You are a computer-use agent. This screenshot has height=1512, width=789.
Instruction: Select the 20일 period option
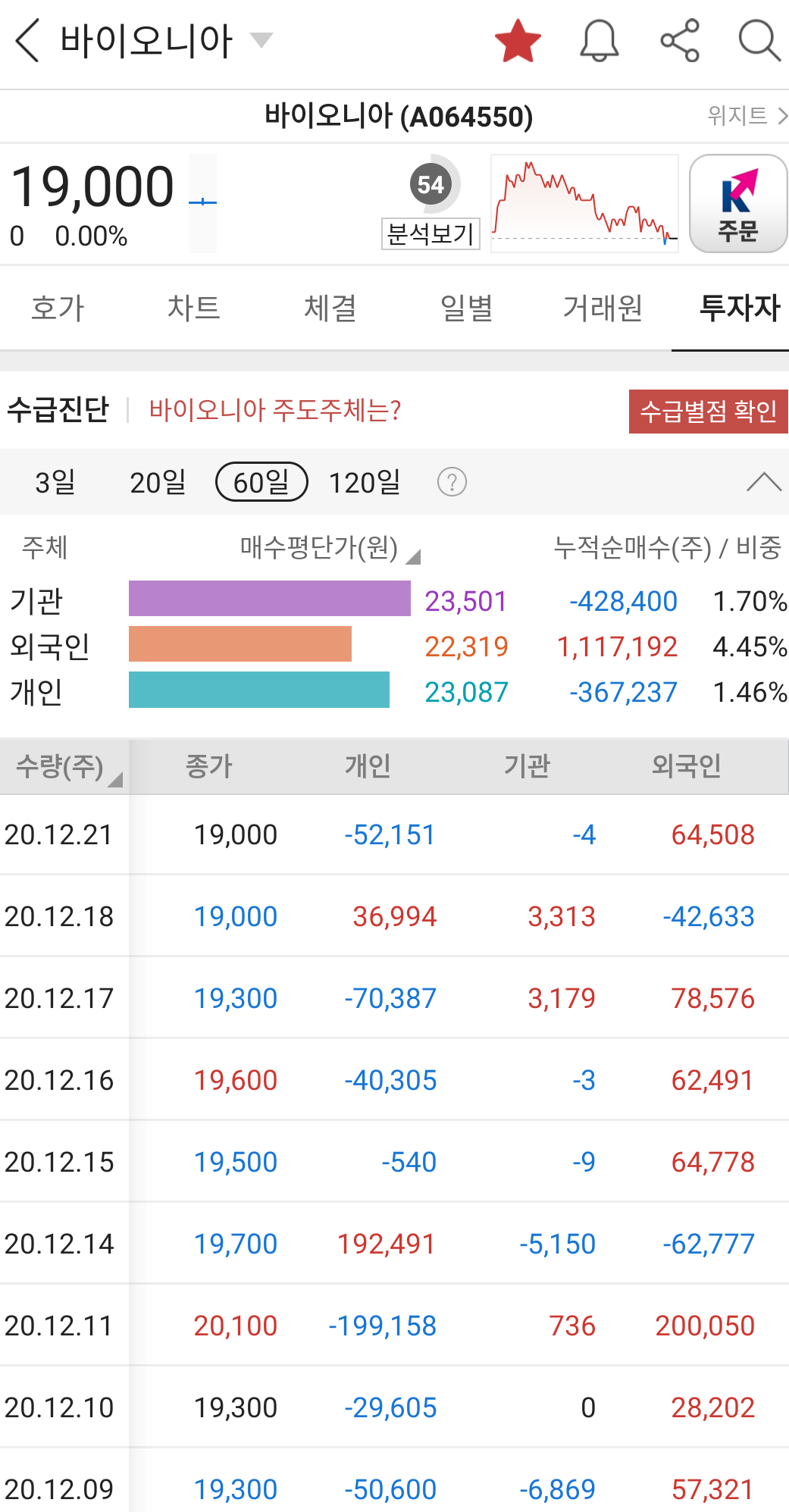[158, 482]
